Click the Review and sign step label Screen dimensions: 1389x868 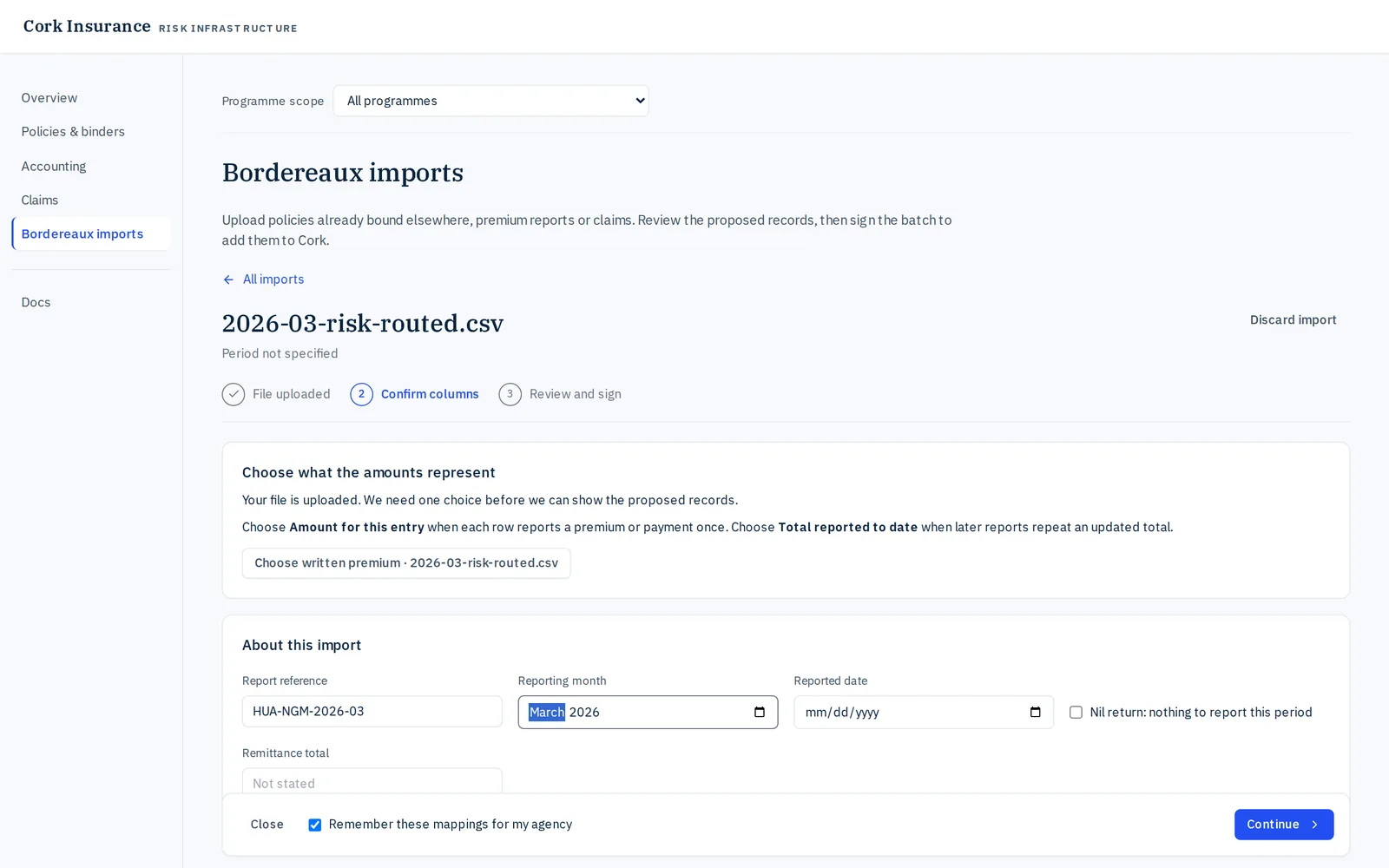click(x=576, y=394)
